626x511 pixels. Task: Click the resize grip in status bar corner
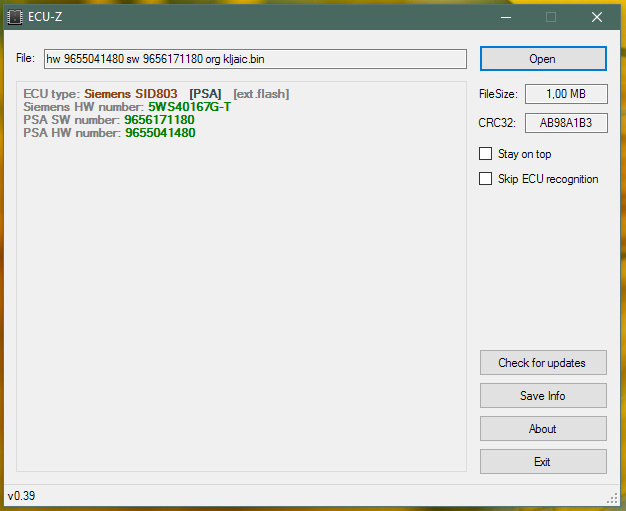coord(612,498)
